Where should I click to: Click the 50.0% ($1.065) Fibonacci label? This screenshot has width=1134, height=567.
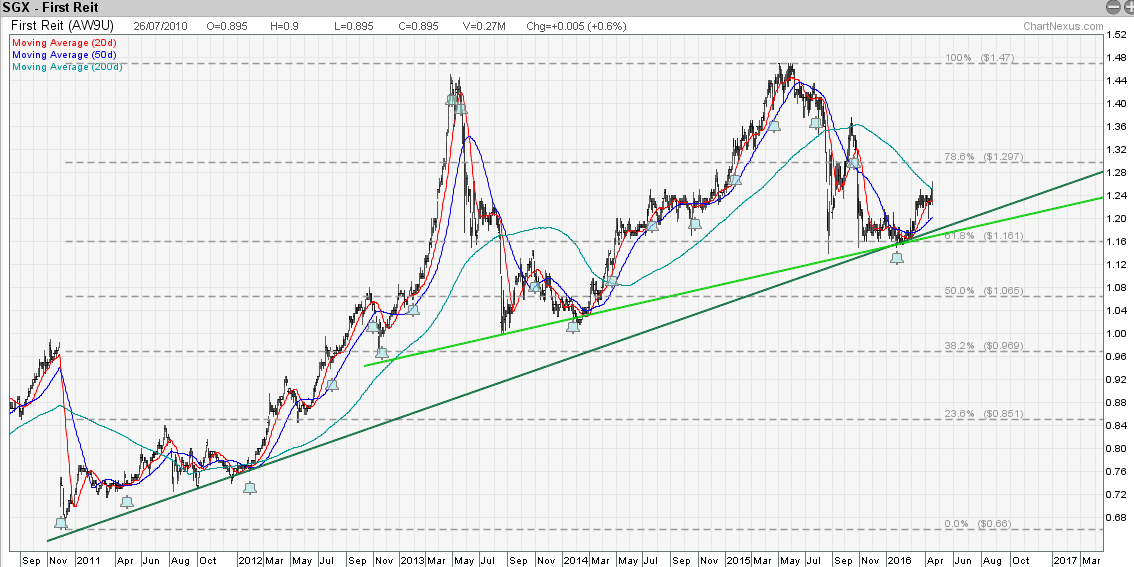(x=983, y=291)
